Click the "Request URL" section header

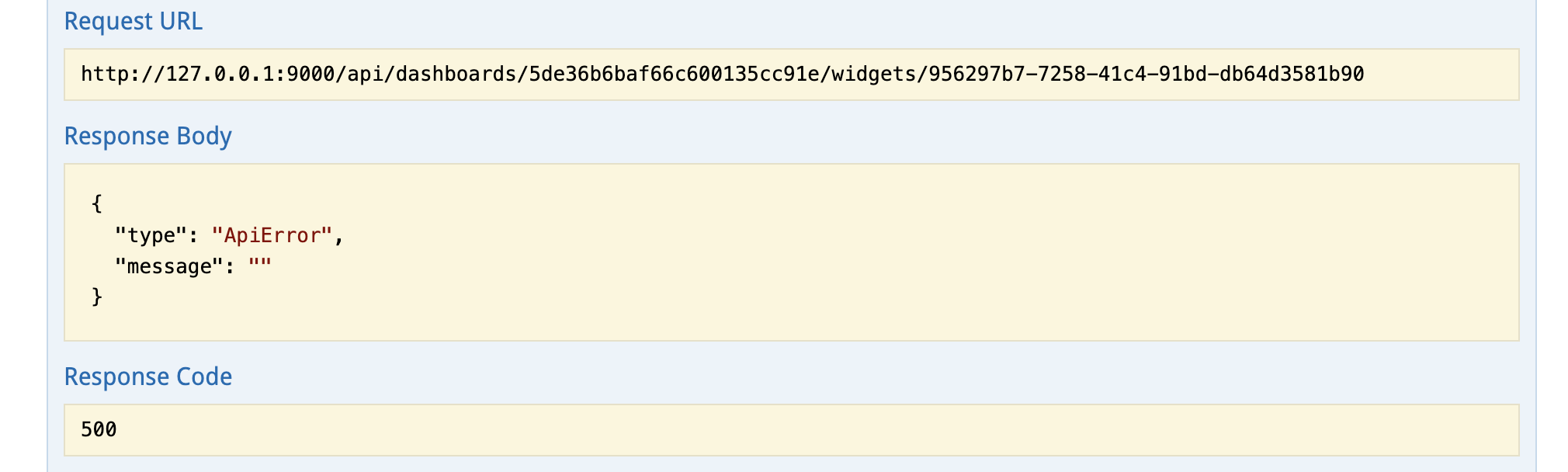(x=133, y=22)
